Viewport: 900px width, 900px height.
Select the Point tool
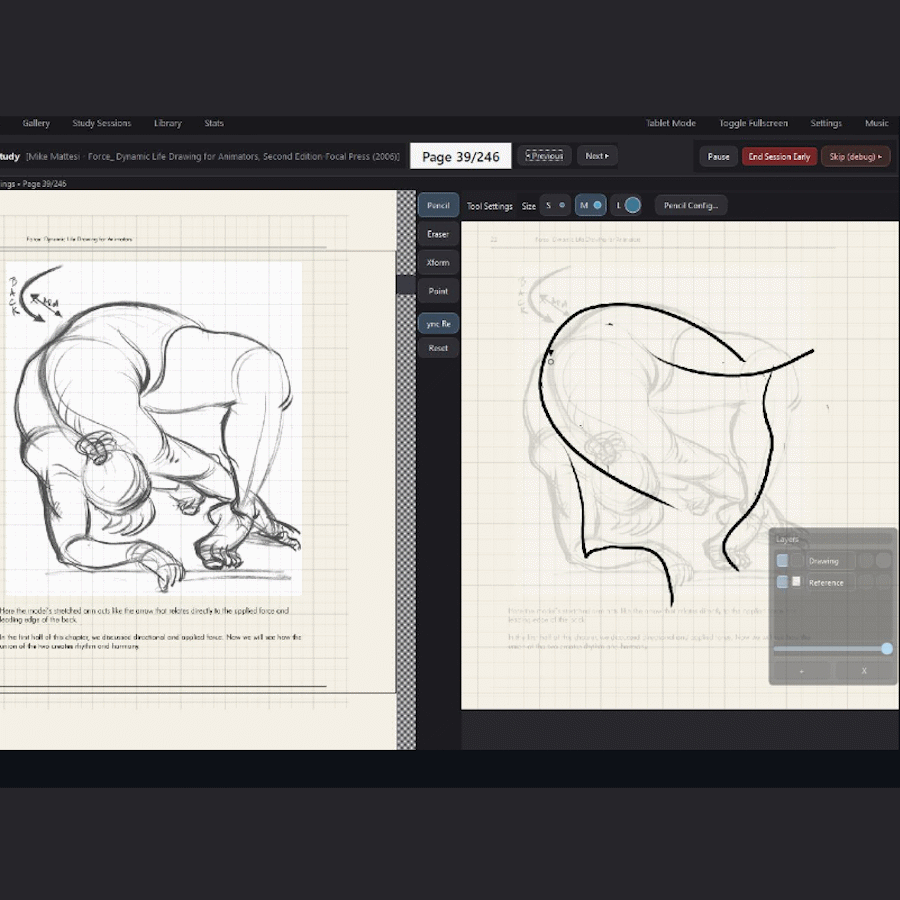[438, 291]
